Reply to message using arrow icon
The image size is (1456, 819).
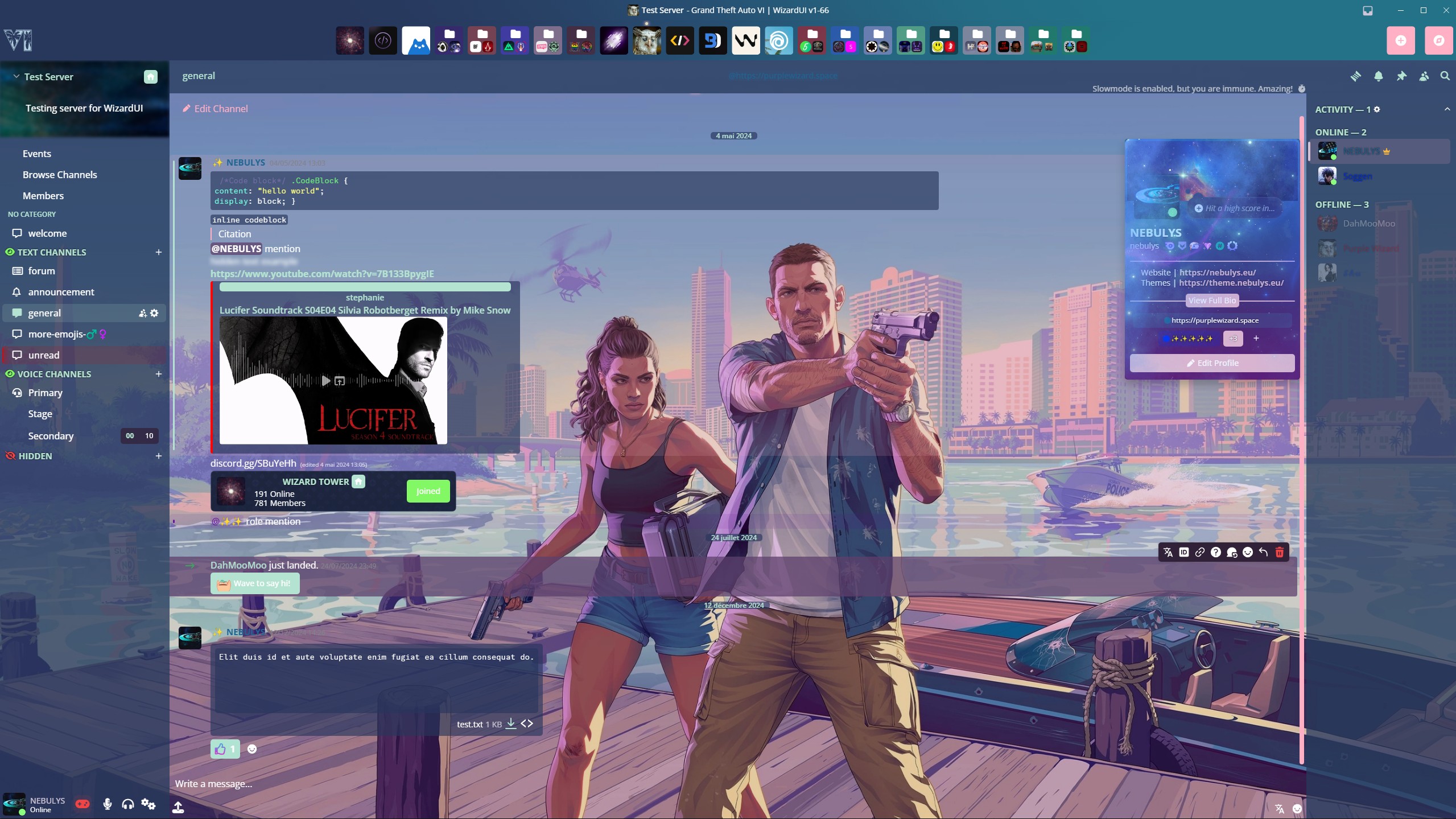1264,552
